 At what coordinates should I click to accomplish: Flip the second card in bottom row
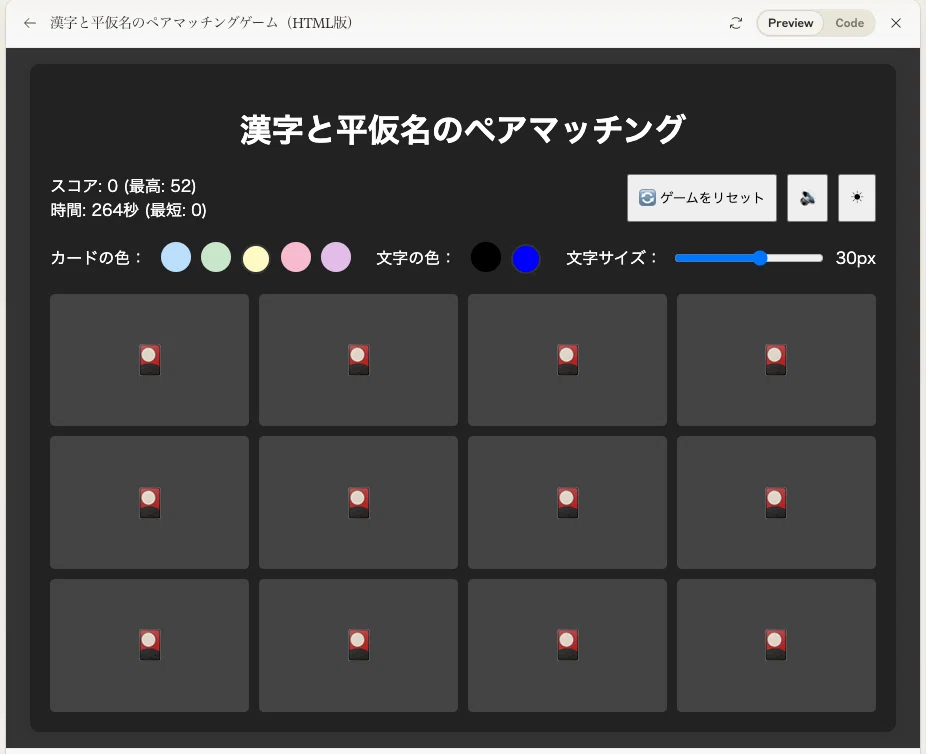click(x=358, y=645)
